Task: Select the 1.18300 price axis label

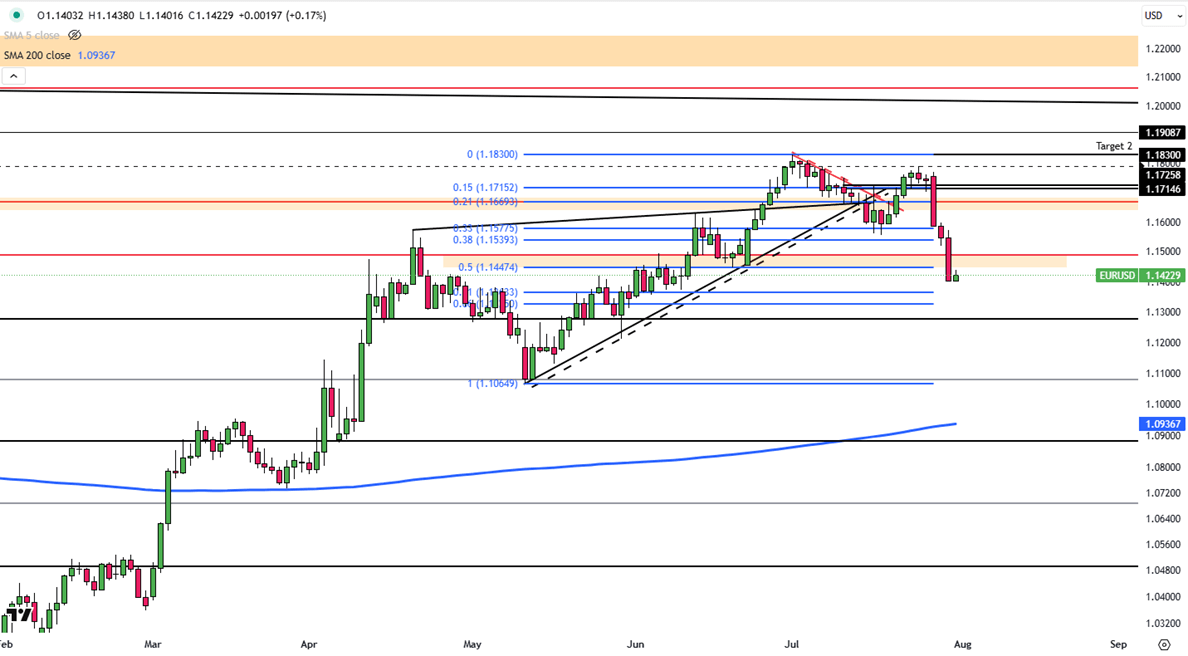Action: (1162, 155)
